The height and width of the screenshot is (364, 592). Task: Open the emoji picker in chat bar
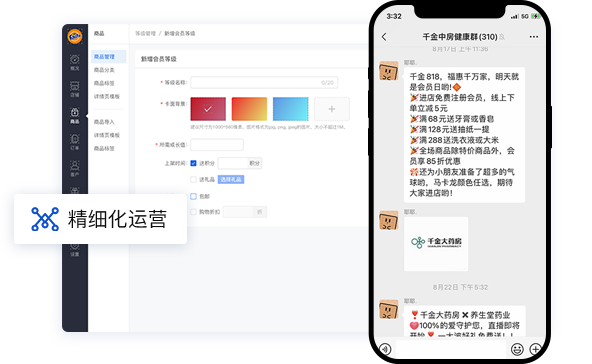tap(517, 349)
